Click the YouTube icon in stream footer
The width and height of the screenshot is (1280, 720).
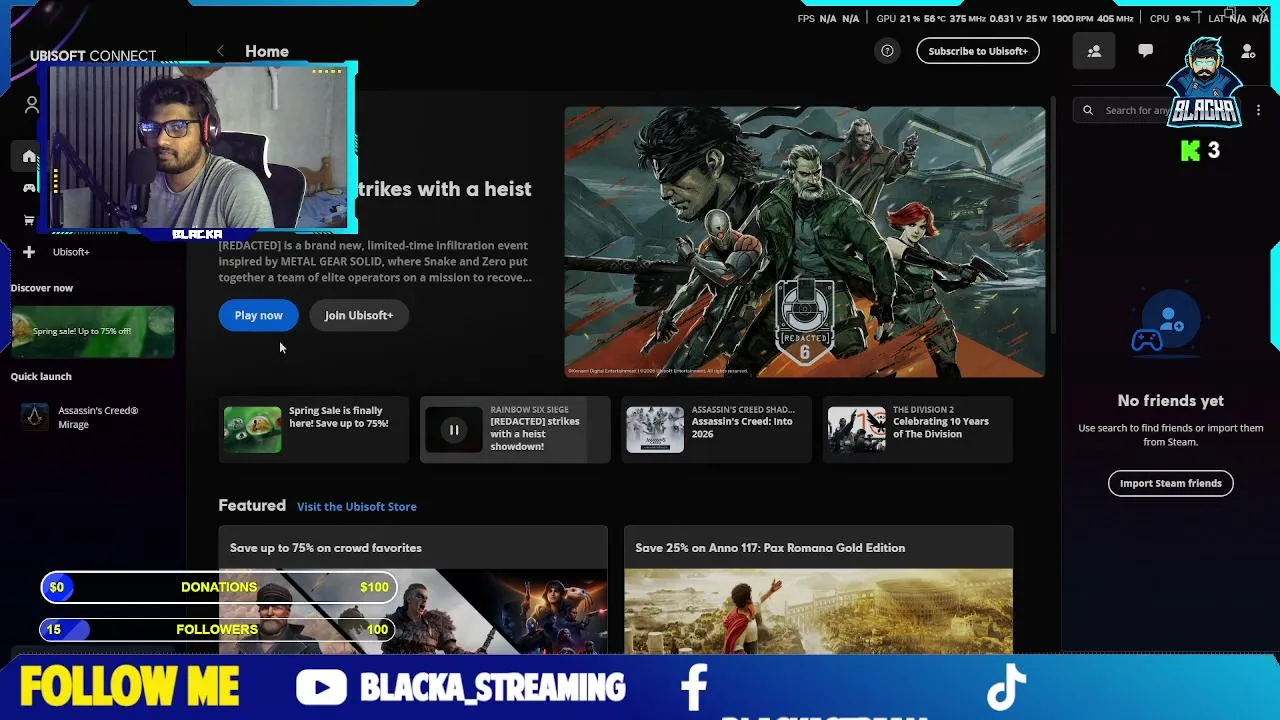point(321,687)
